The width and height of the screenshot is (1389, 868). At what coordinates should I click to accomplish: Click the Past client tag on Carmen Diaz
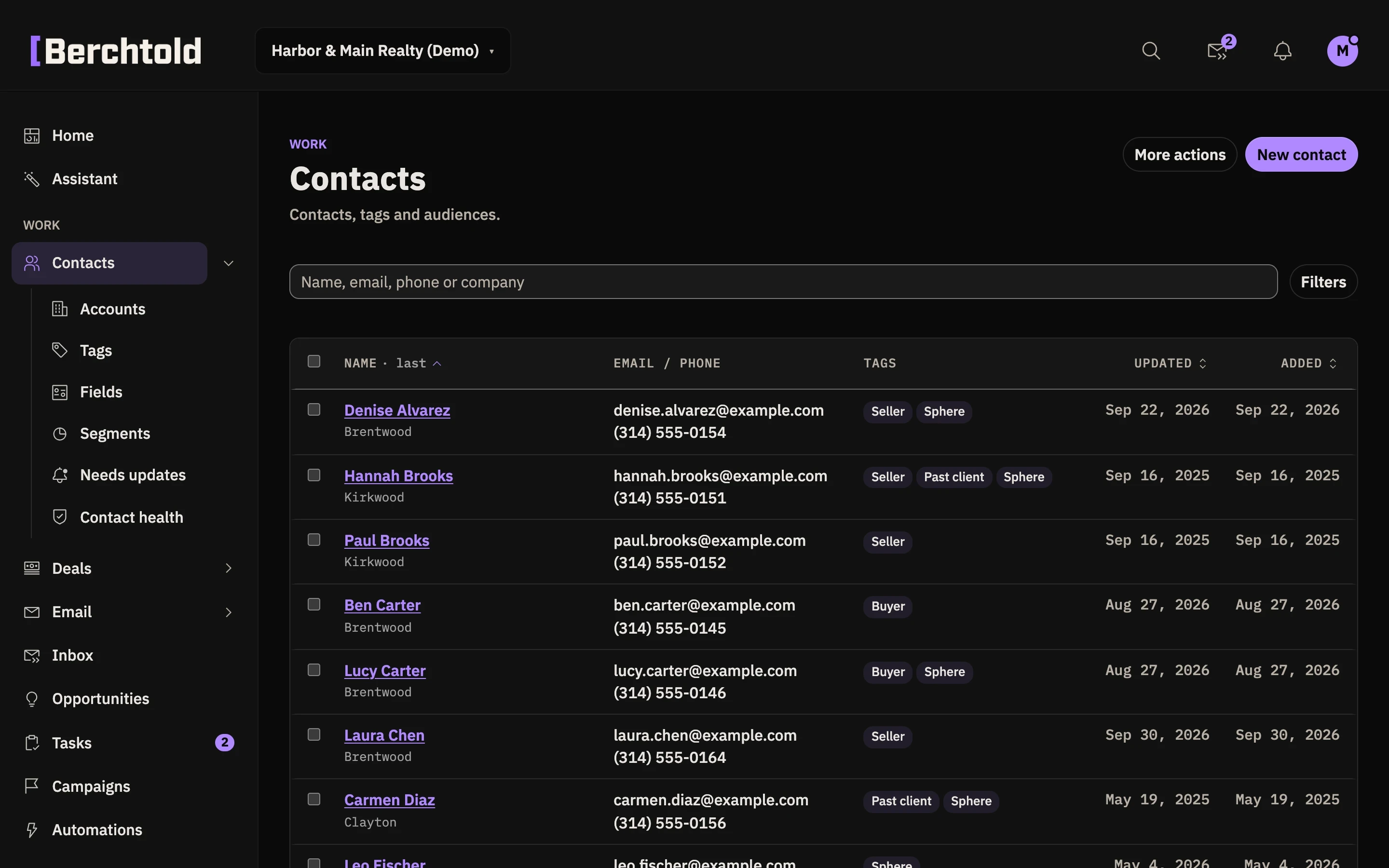point(901,801)
